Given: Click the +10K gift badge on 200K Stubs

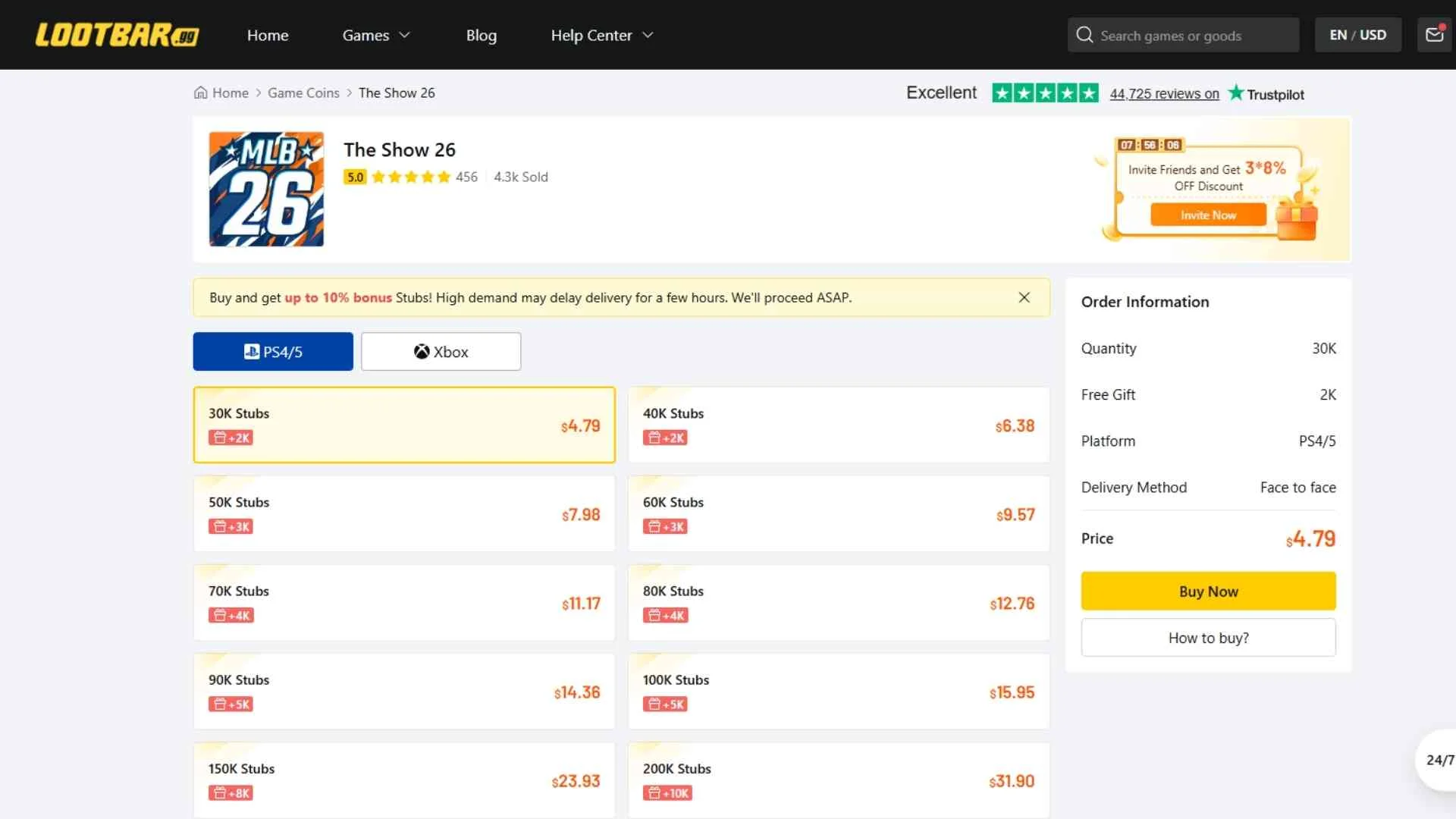Looking at the screenshot, I should click(x=667, y=792).
